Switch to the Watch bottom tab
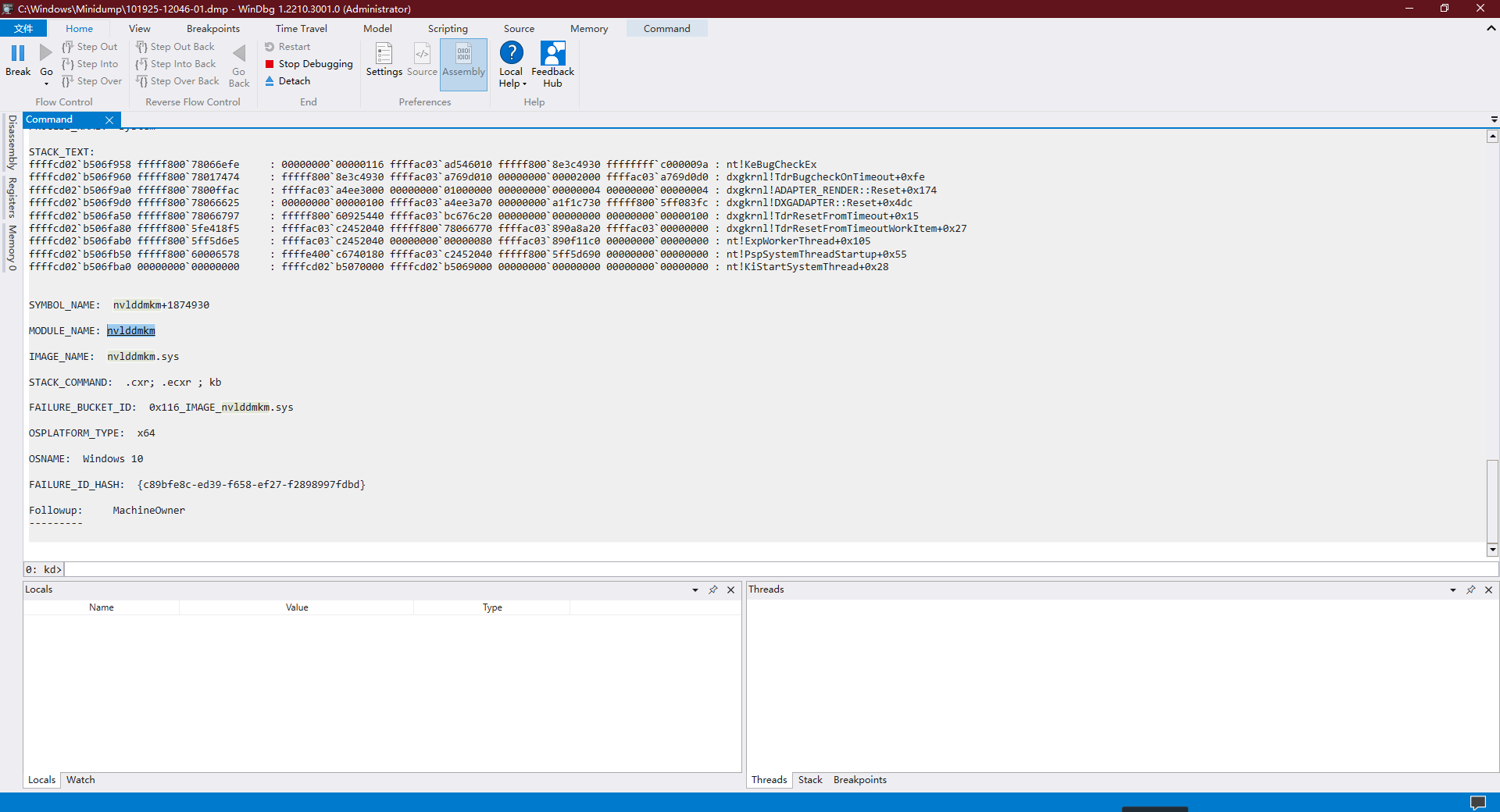This screenshot has width=1500, height=812. point(80,780)
